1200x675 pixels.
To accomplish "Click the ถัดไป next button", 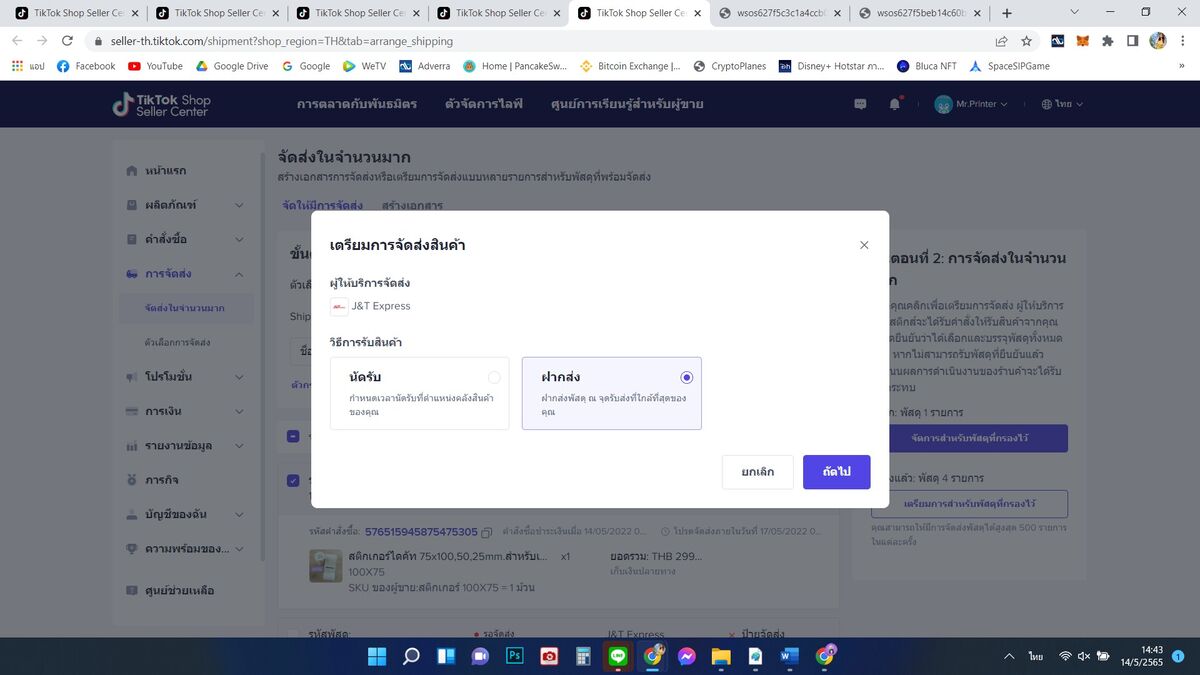I will 836,472.
